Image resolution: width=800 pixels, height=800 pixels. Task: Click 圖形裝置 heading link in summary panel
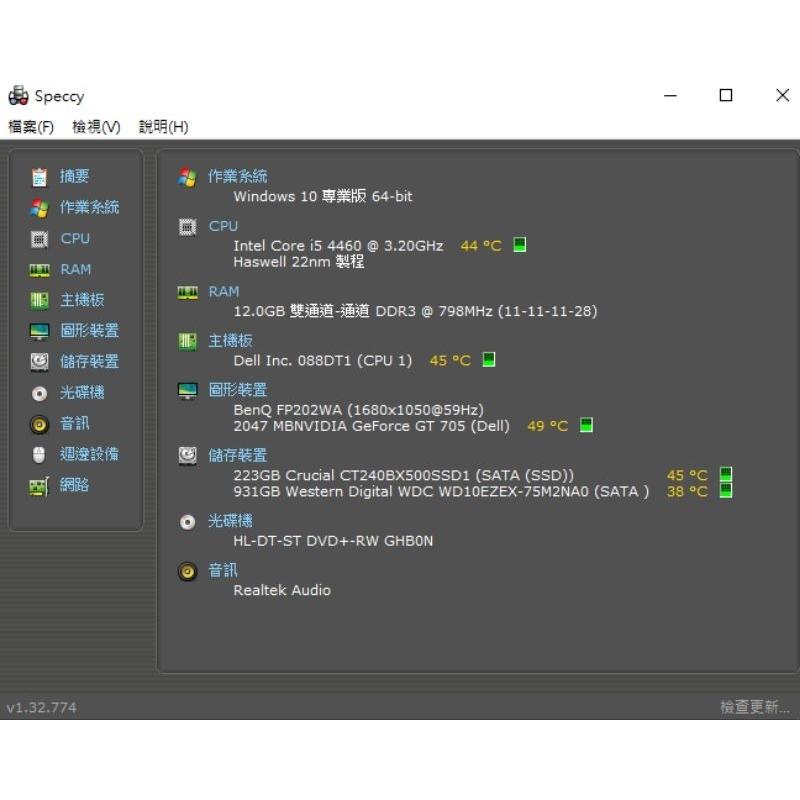[x=237, y=390]
